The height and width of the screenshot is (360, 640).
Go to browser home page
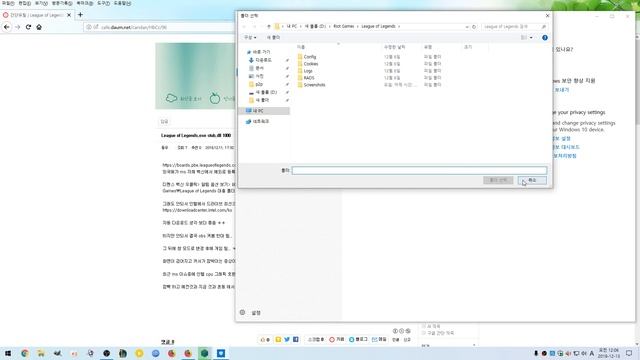point(39,27)
